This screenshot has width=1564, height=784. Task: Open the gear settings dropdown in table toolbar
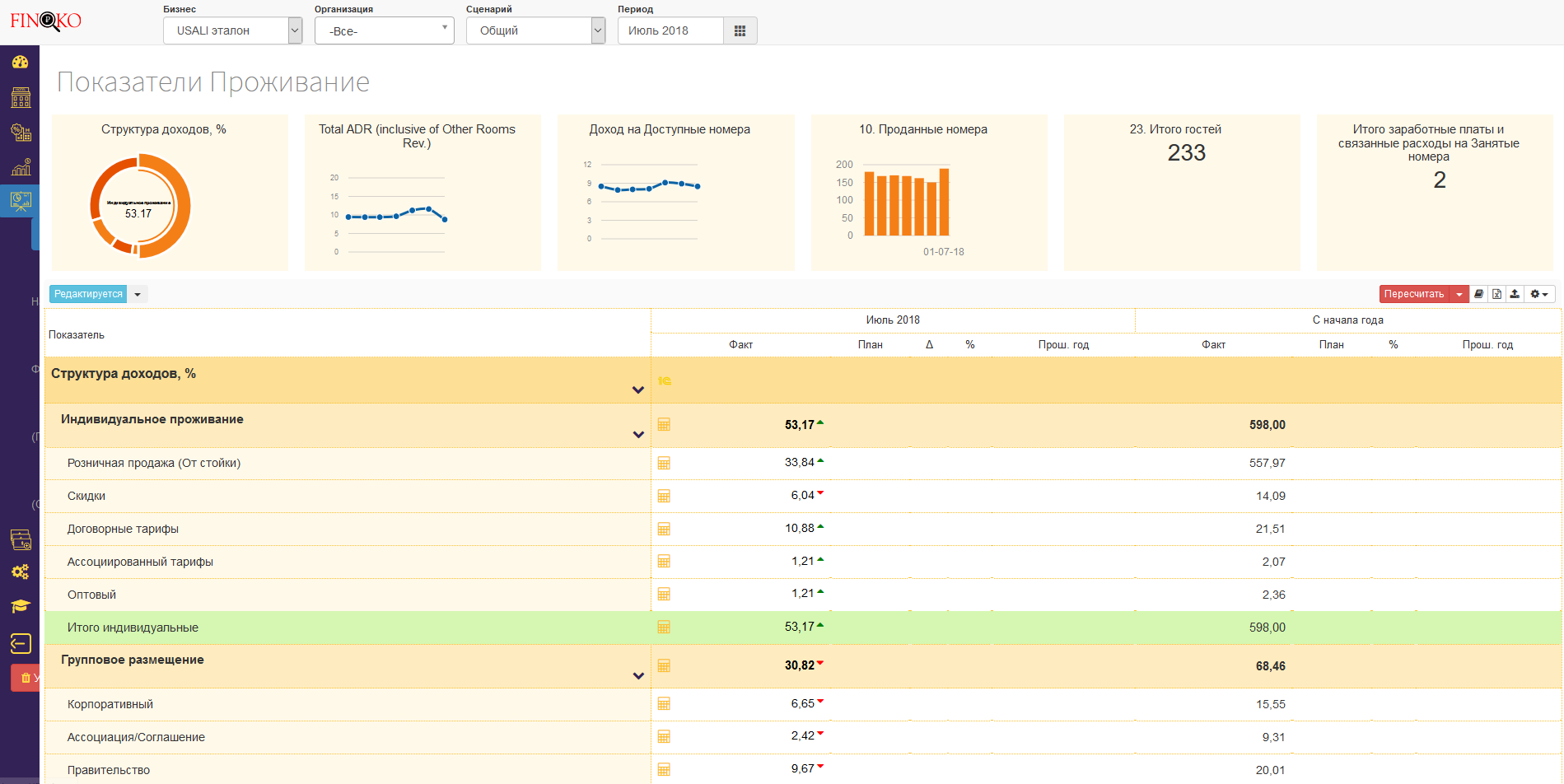click(x=1539, y=294)
